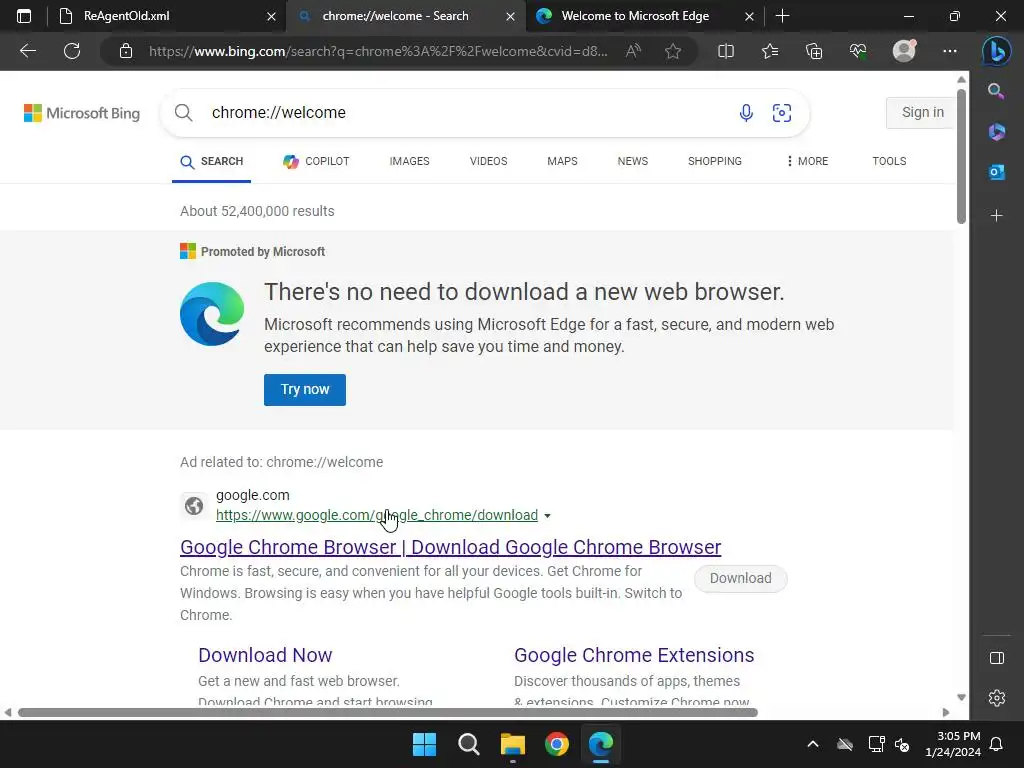Open the Favorites list
This screenshot has width=1024, height=768.
click(x=770, y=51)
